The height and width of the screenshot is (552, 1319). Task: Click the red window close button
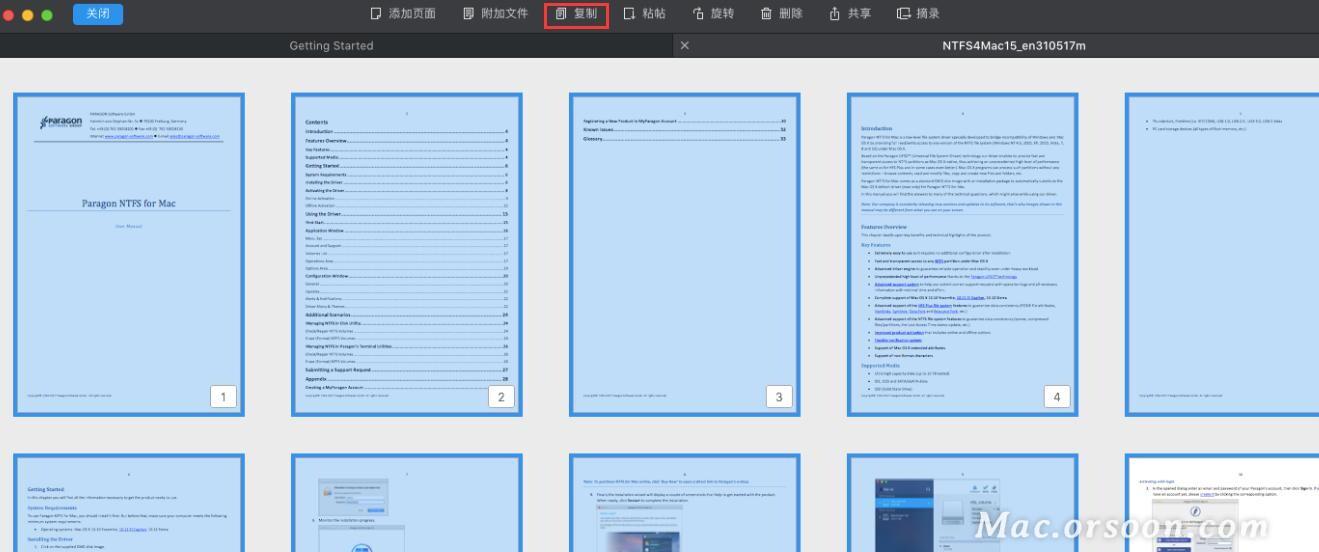(10, 15)
